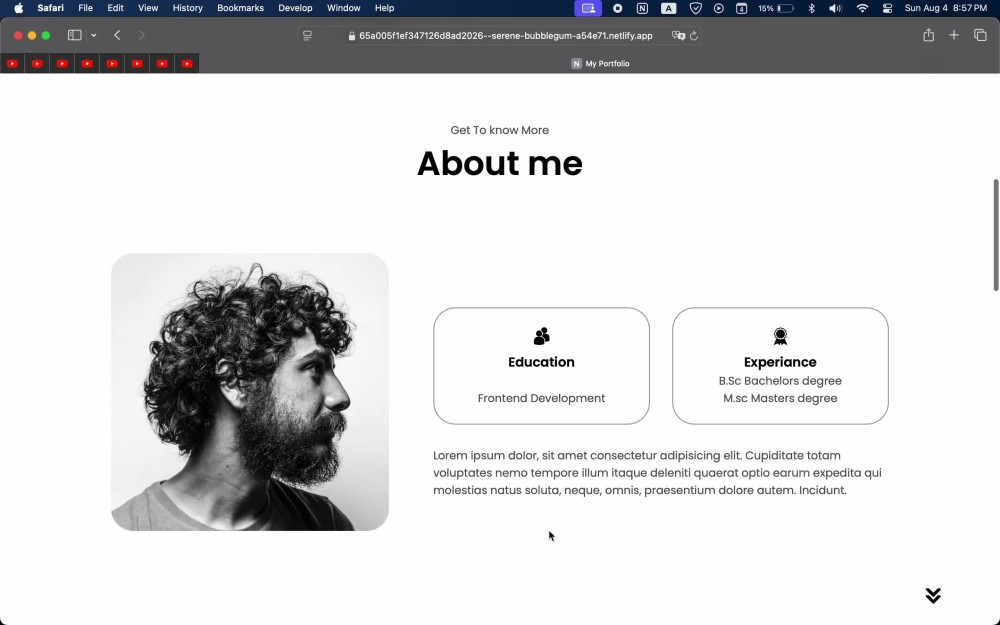Open the Notion menu bar icon

[x=642, y=8]
